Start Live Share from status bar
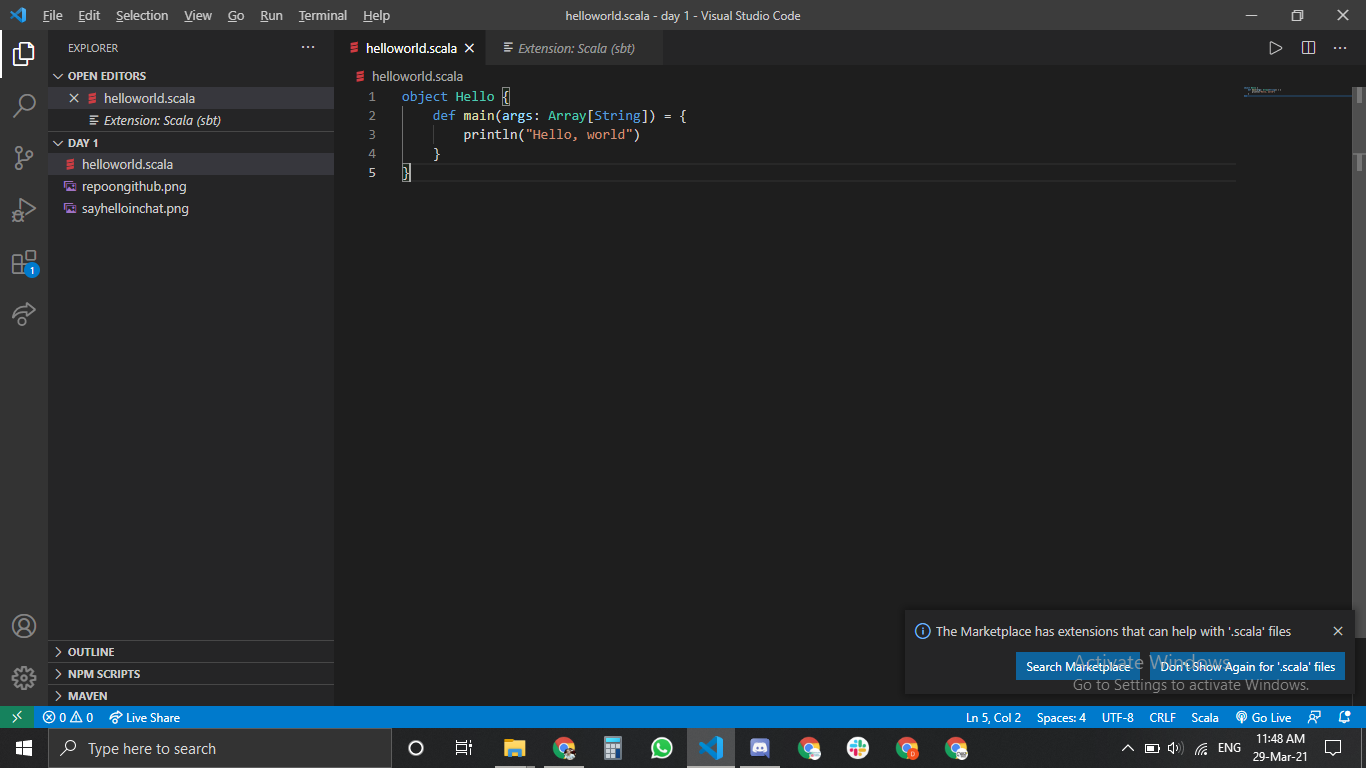The width and height of the screenshot is (1366, 768). point(145,717)
